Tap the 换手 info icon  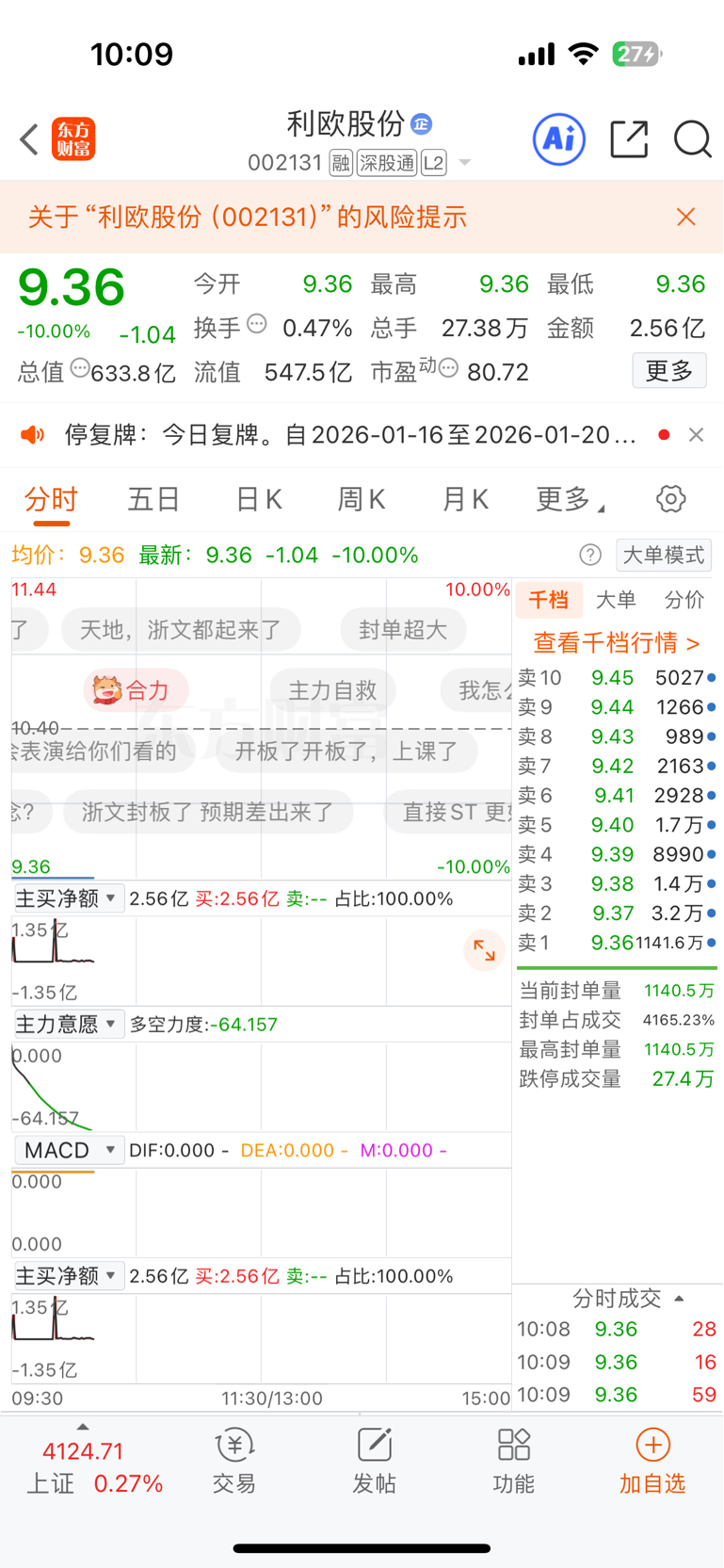click(x=257, y=325)
